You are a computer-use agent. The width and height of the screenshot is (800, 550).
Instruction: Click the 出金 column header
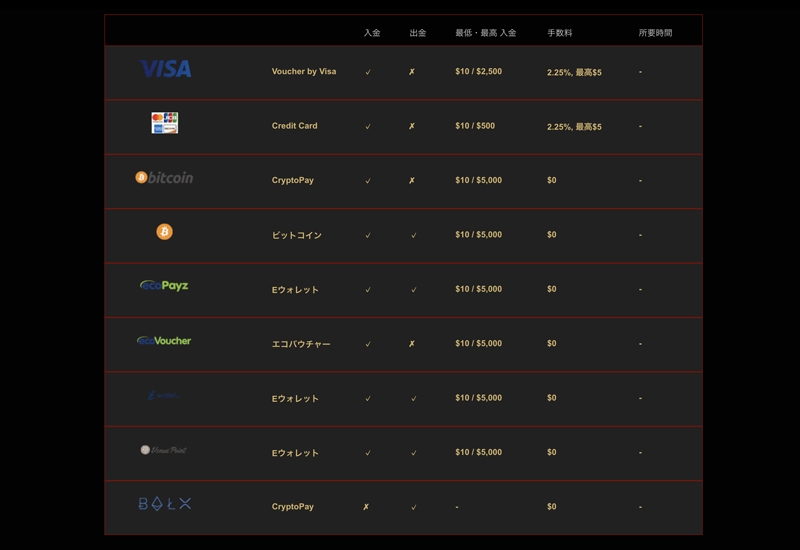pyautogui.click(x=418, y=33)
